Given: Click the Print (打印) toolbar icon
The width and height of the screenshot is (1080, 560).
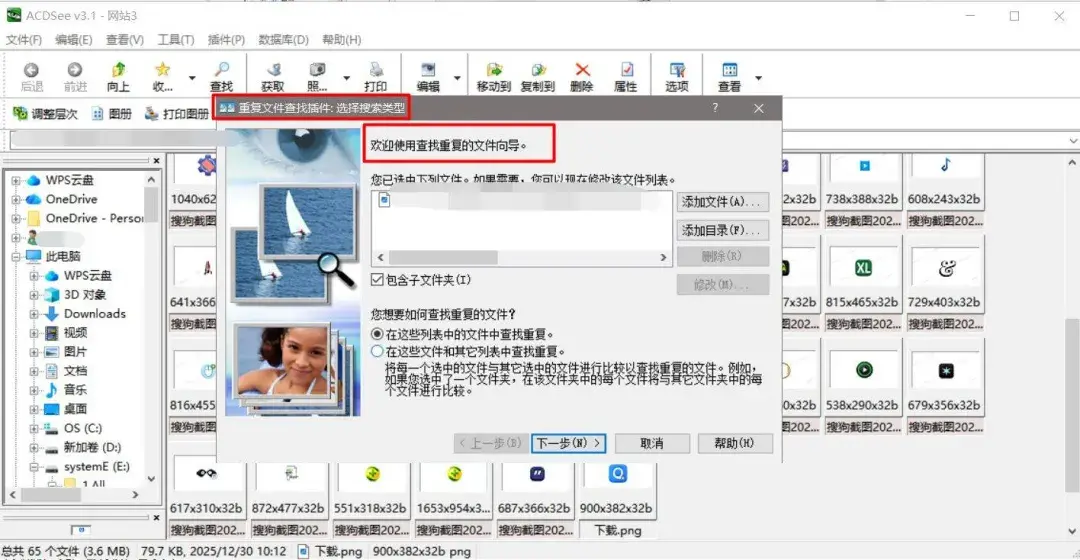Looking at the screenshot, I should [375, 76].
